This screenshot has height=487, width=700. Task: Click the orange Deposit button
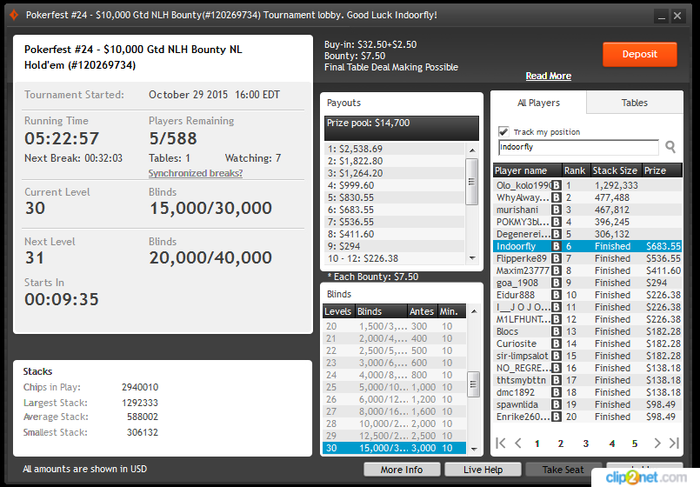click(640, 54)
